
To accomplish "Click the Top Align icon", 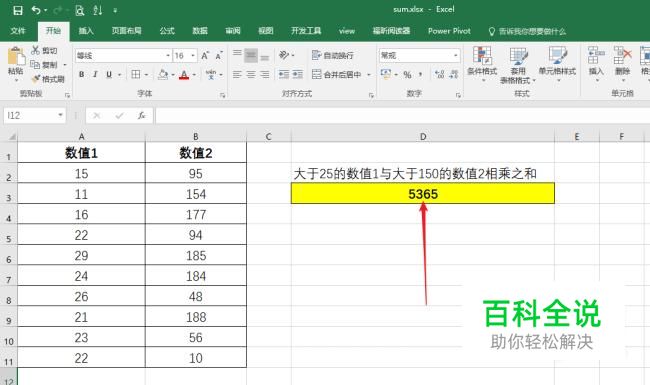I will (x=237, y=54).
